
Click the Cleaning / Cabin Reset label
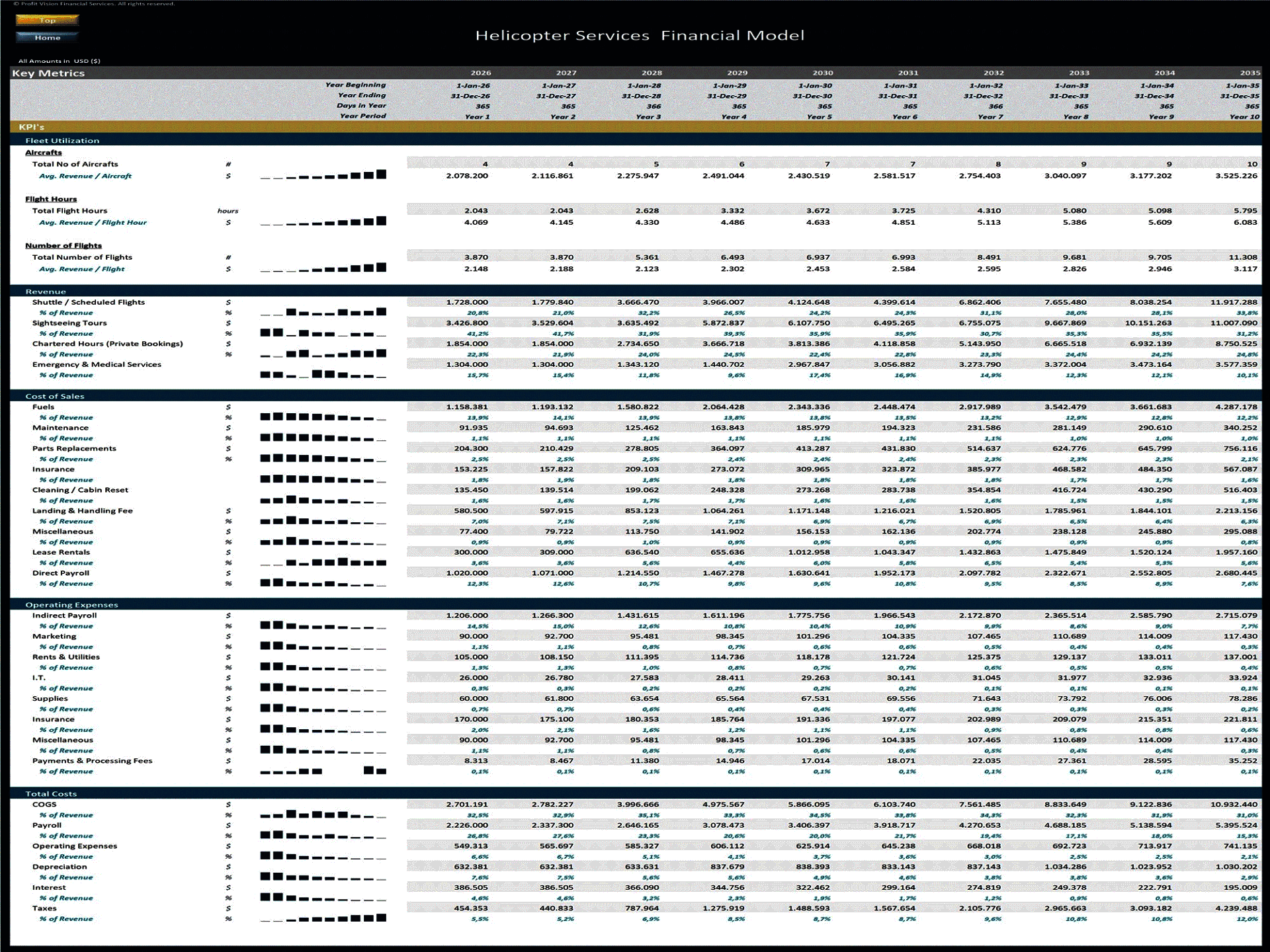pos(80,491)
